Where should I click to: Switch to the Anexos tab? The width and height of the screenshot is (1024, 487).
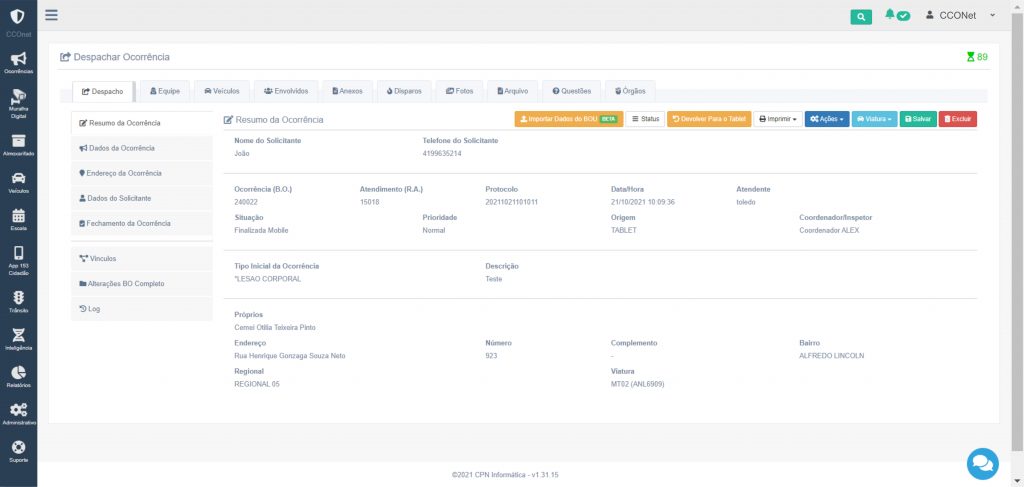347,91
